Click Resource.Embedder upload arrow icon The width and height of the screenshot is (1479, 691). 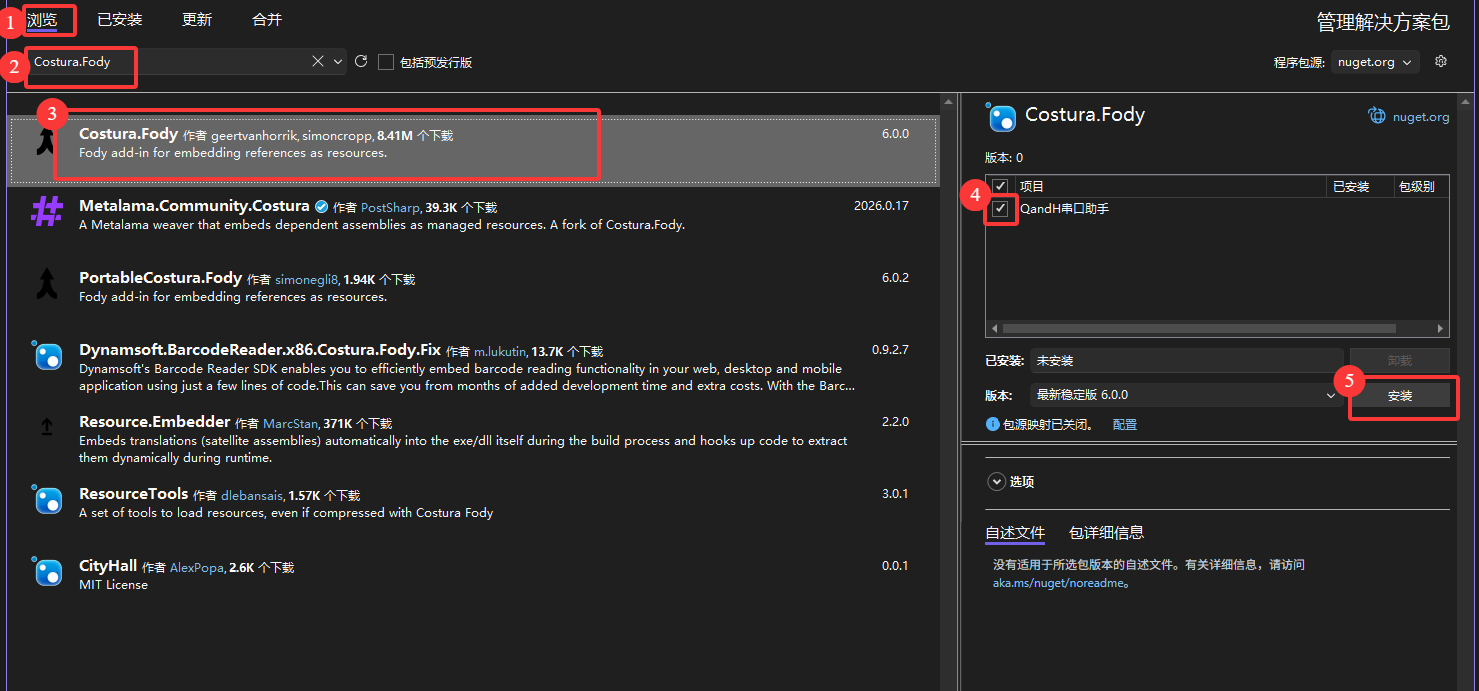click(47, 427)
